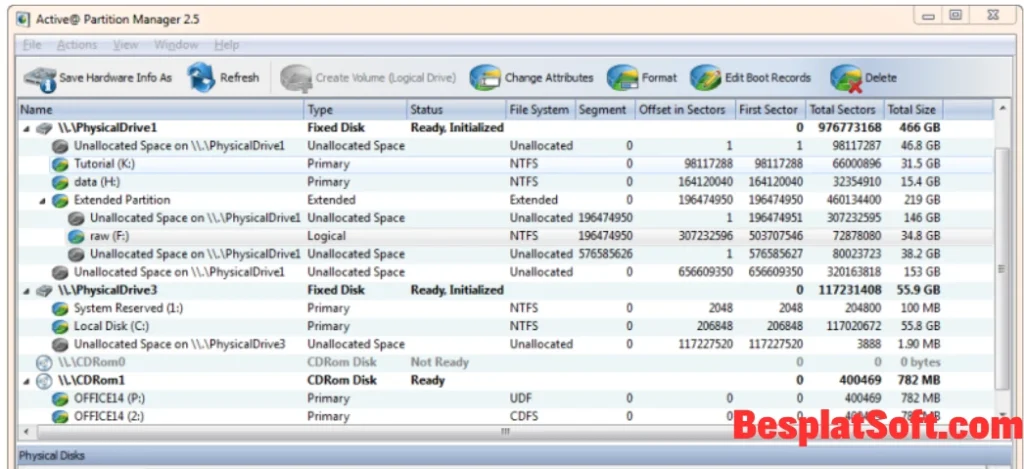The width and height of the screenshot is (1024, 469).
Task: Collapse the CDRom1 tree node
Action: click(x=26, y=381)
